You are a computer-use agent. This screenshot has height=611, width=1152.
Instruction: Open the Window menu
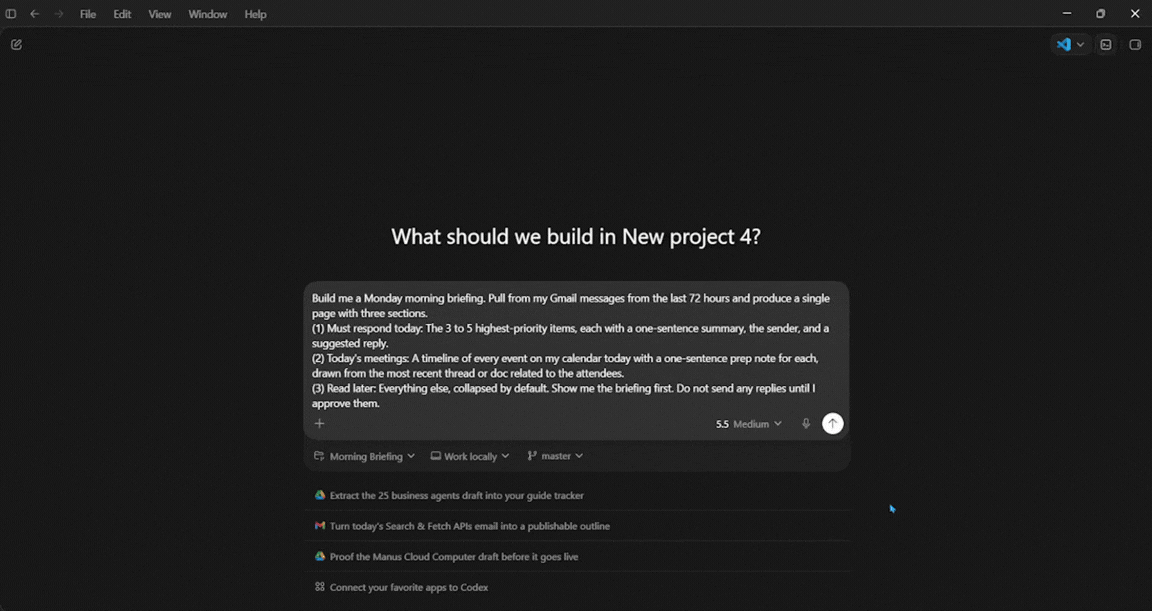207,14
